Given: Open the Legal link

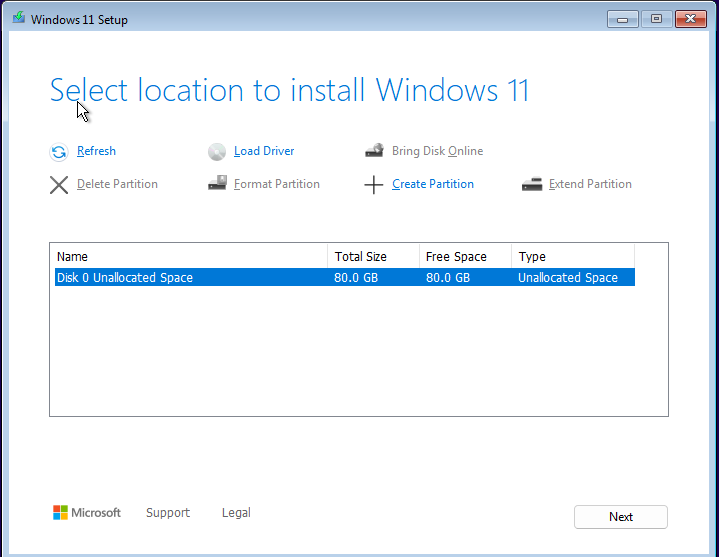Looking at the screenshot, I should pyautogui.click(x=236, y=513).
